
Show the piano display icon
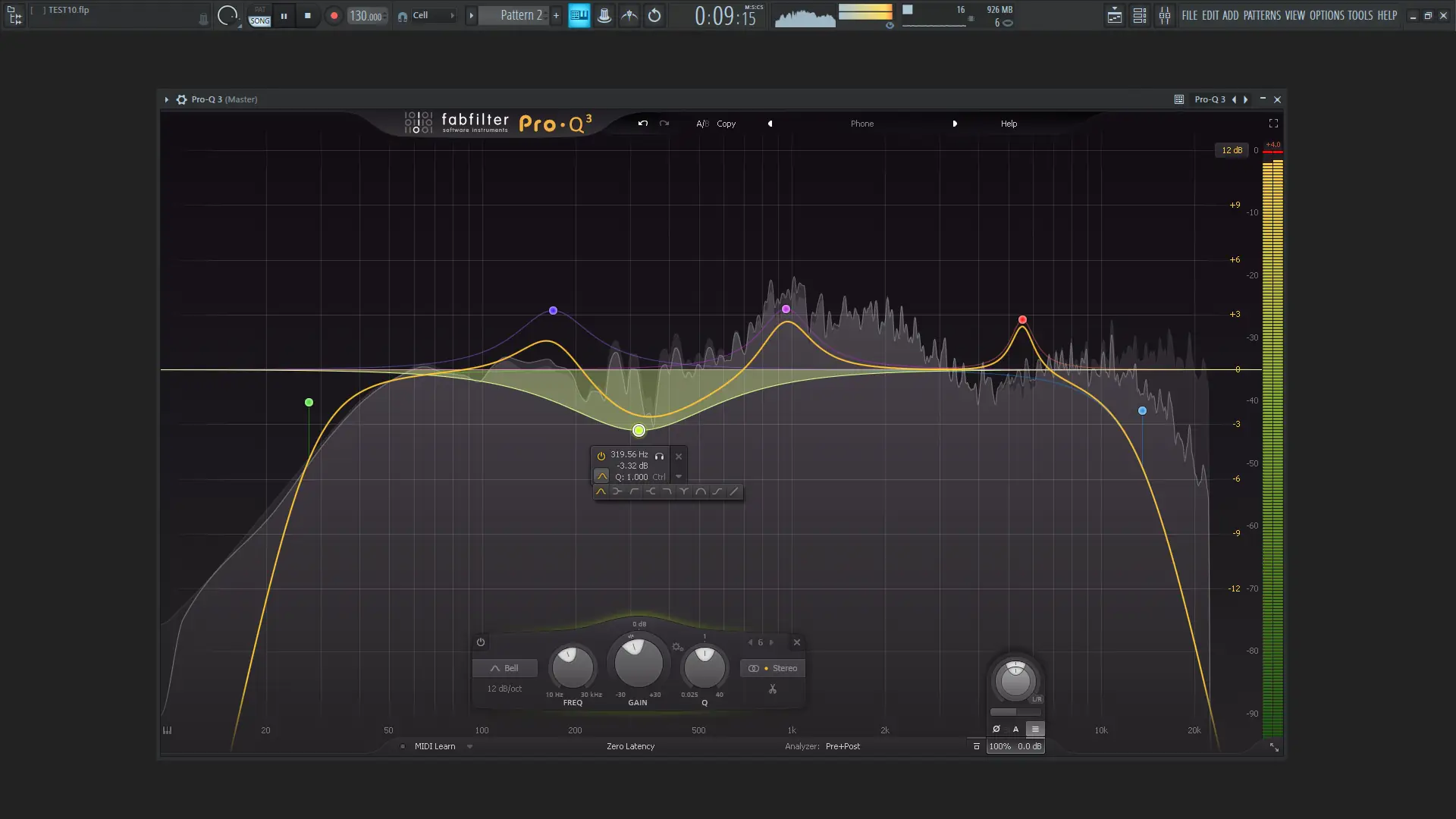coord(167,730)
